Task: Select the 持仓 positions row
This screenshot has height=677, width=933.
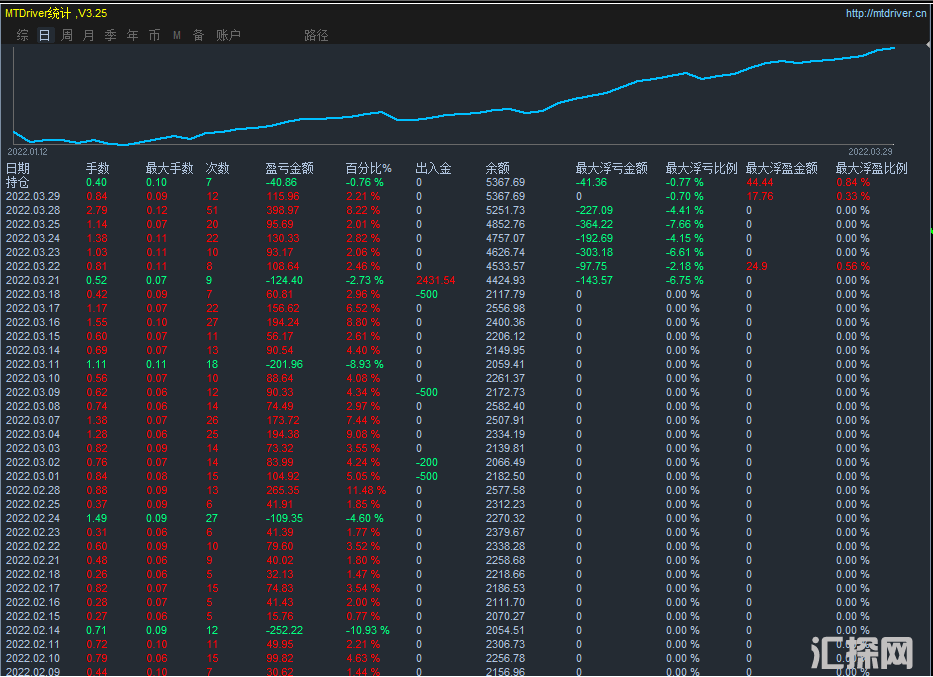Action: 18,182
